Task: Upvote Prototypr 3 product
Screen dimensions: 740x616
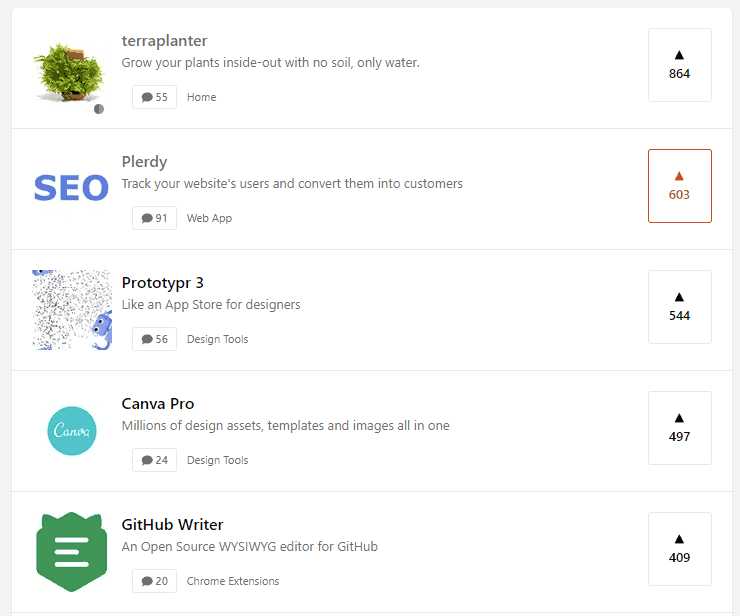Action: pyautogui.click(x=679, y=307)
